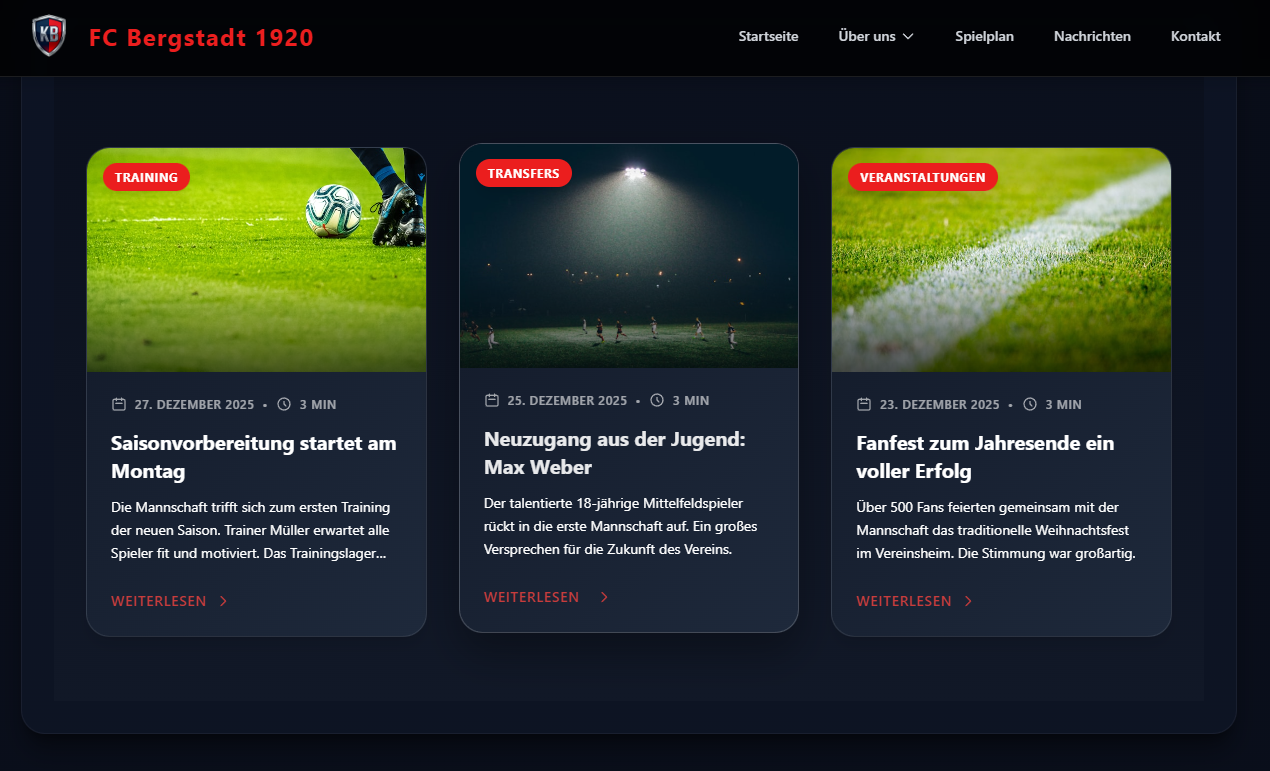Click chevron arrow on Saisonvorbereitung Weiterlesen
1270x771 pixels.
(x=223, y=601)
